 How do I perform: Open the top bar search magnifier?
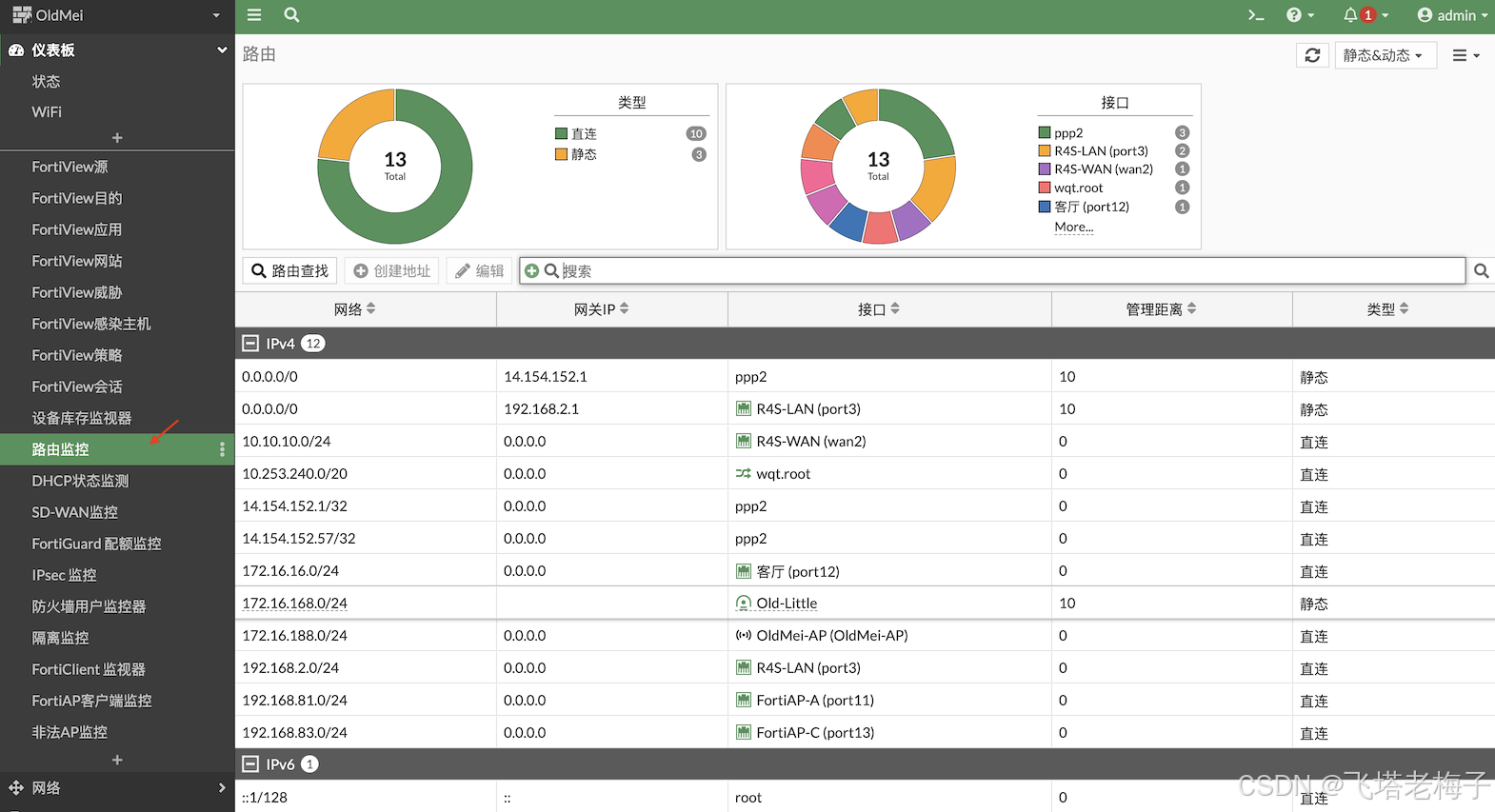291,15
